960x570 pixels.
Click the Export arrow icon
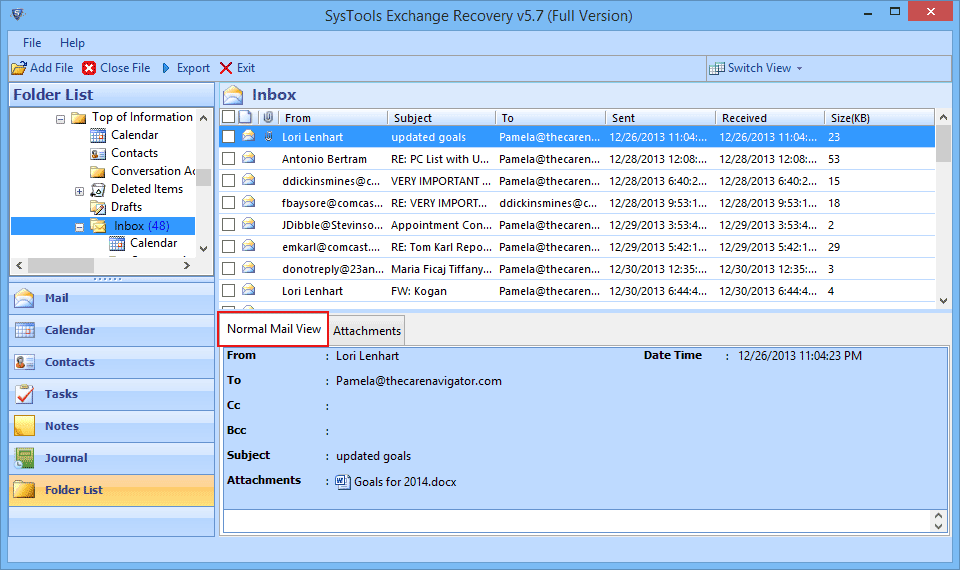[x=166, y=68]
